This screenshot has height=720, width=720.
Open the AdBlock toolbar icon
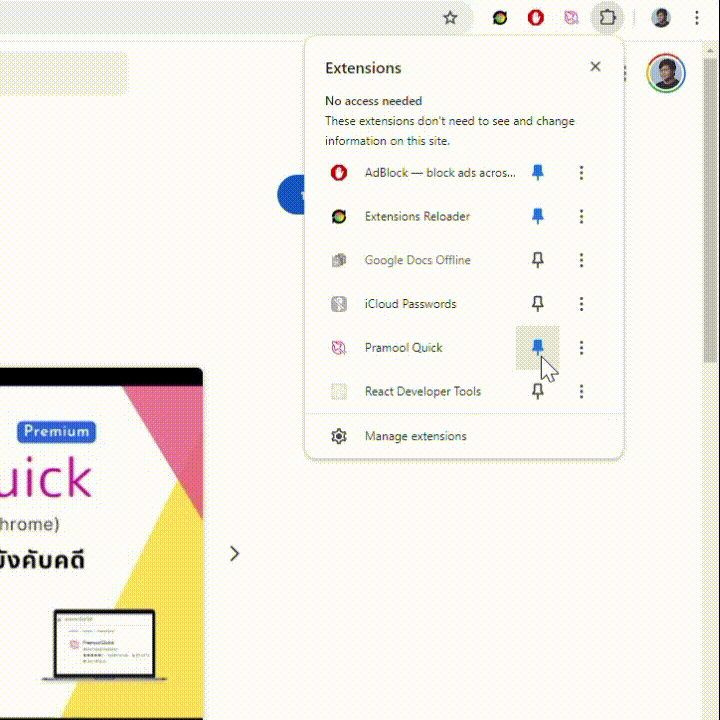pos(535,18)
